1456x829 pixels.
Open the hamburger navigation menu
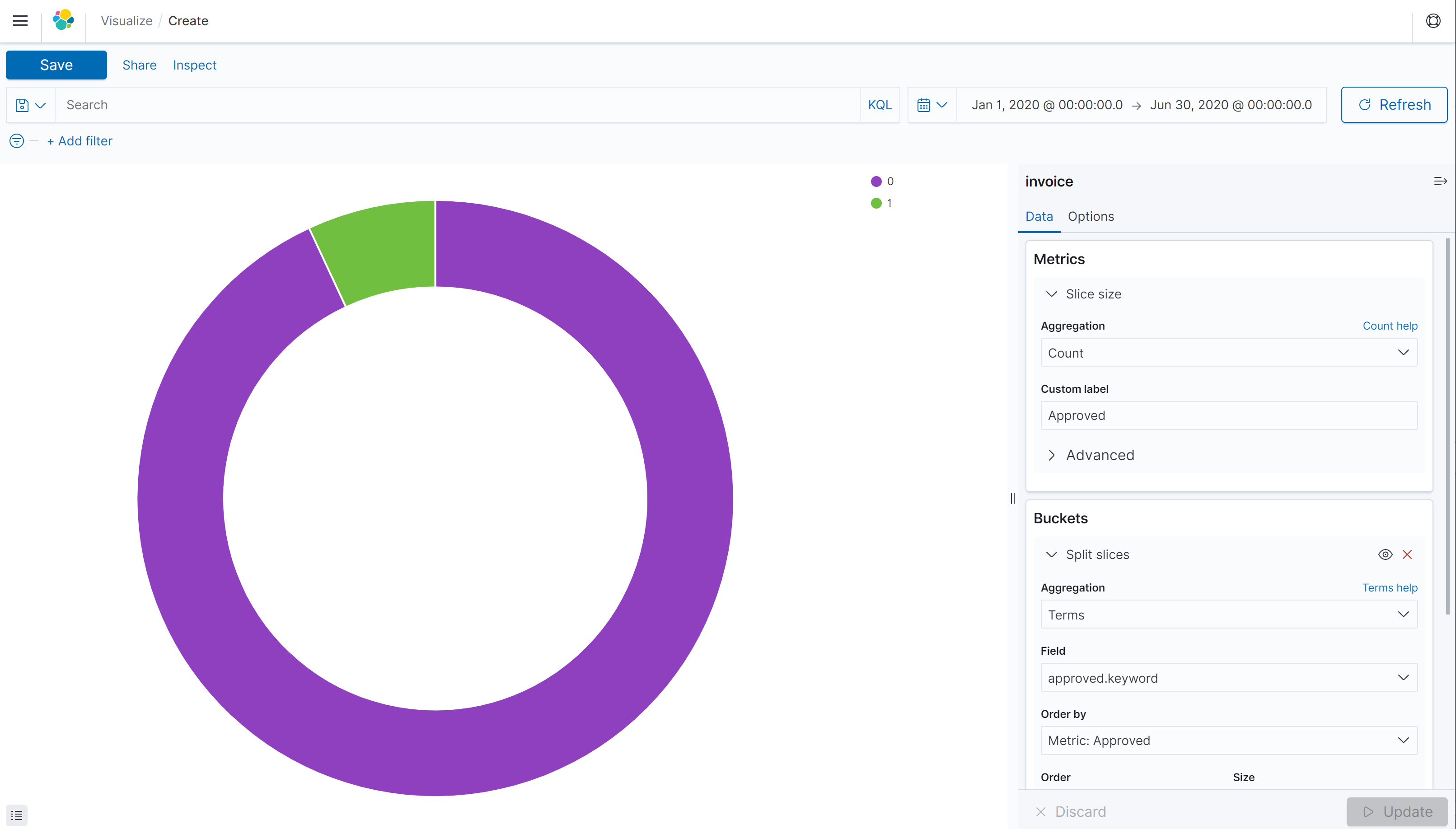point(20,21)
